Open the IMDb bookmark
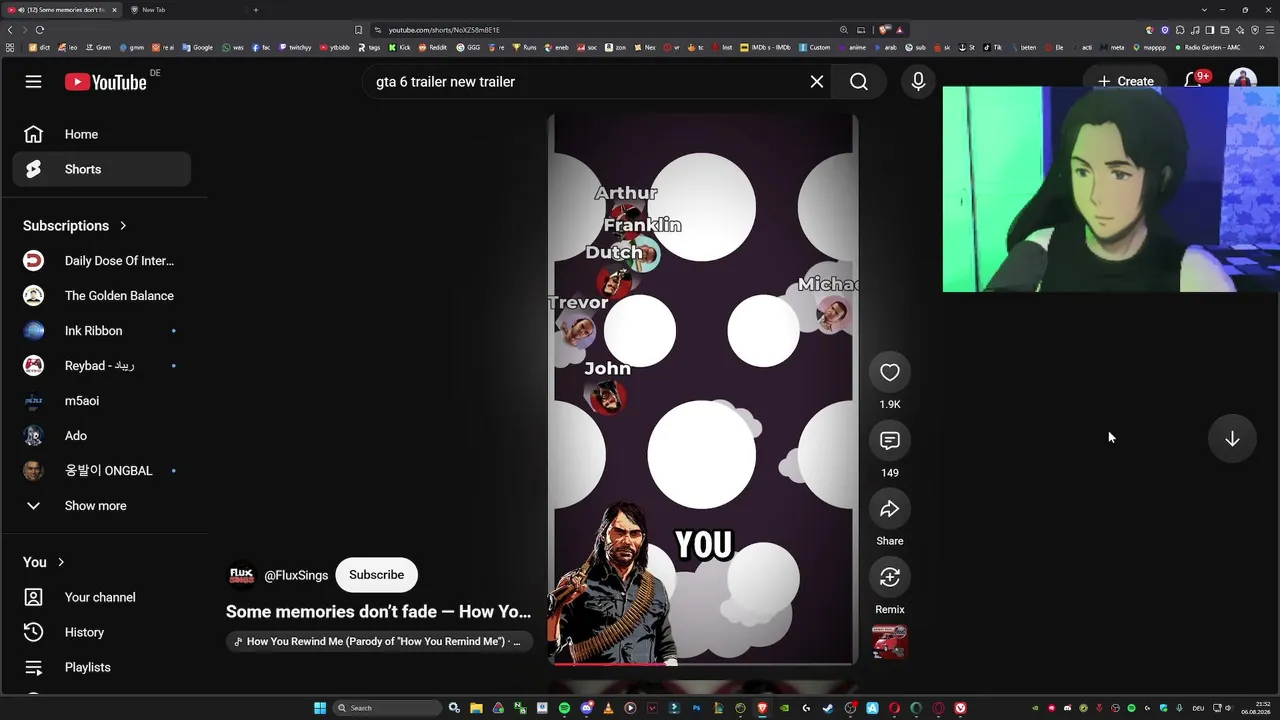This screenshot has height=720, width=1280. (766, 47)
